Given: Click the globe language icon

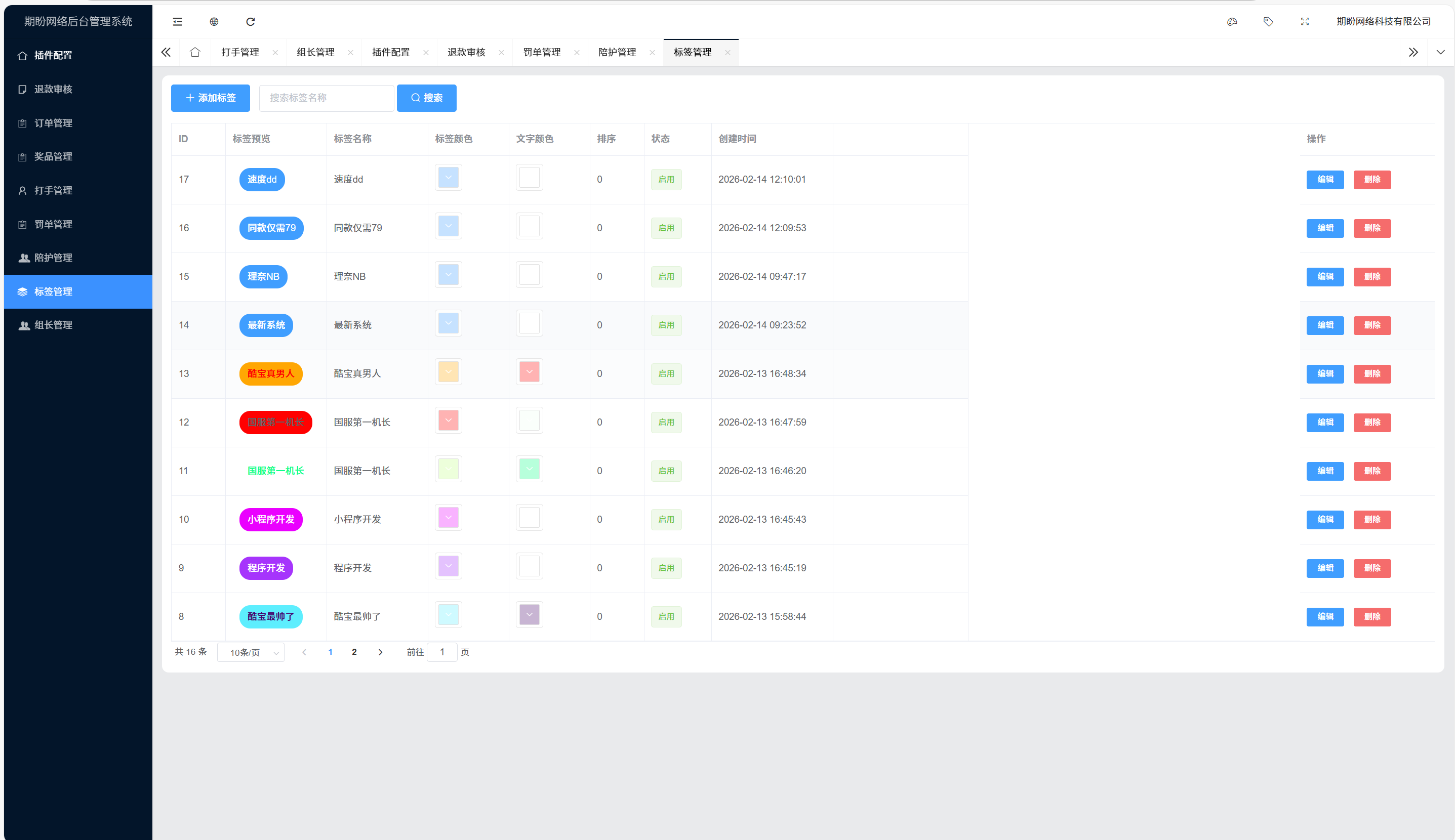Looking at the screenshot, I should (x=214, y=21).
